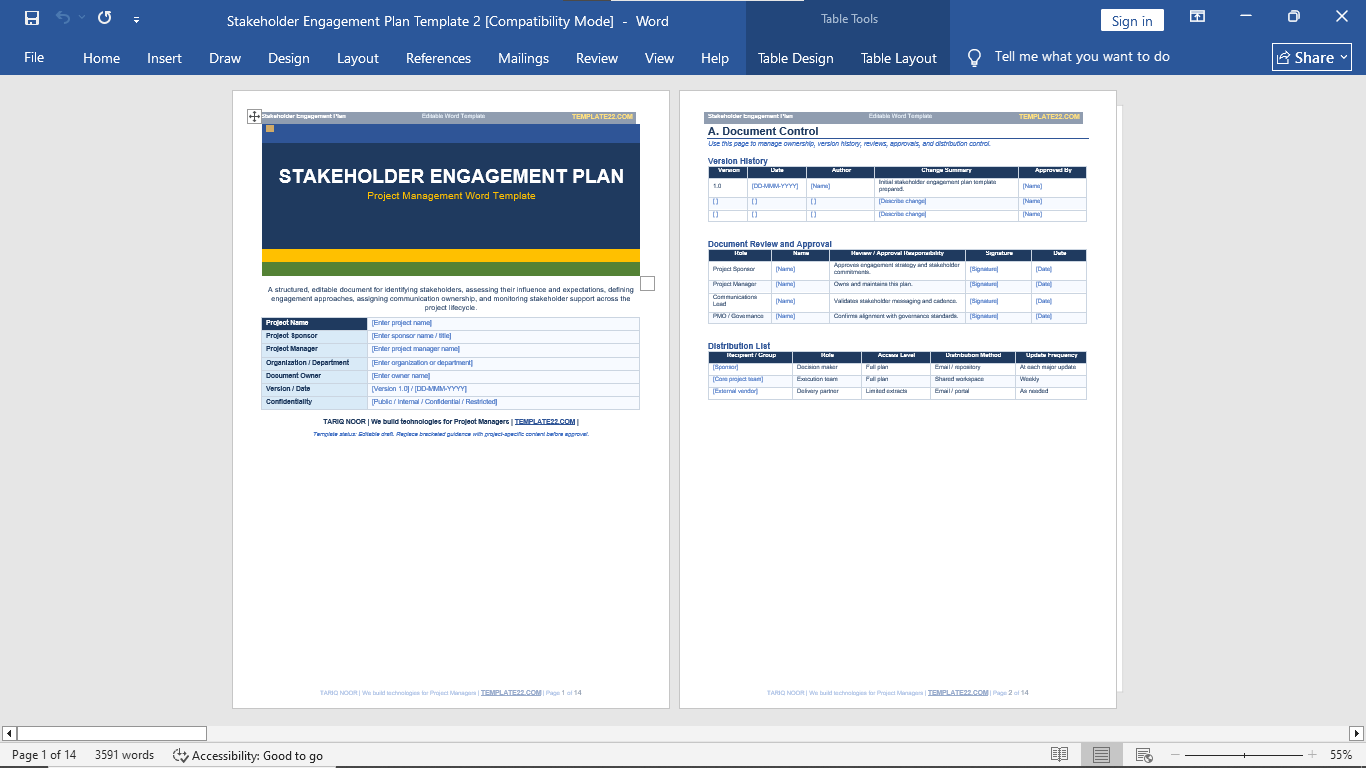Click the [Enter project manager name] cell
The image size is (1366, 768).
tap(503, 349)
